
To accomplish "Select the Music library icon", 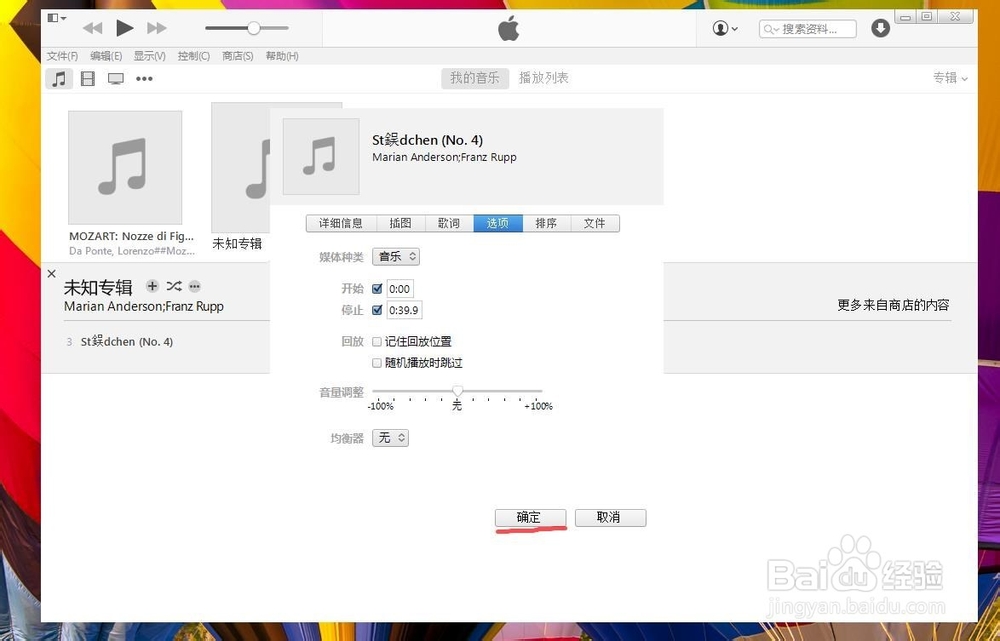I will click(59, 78).
